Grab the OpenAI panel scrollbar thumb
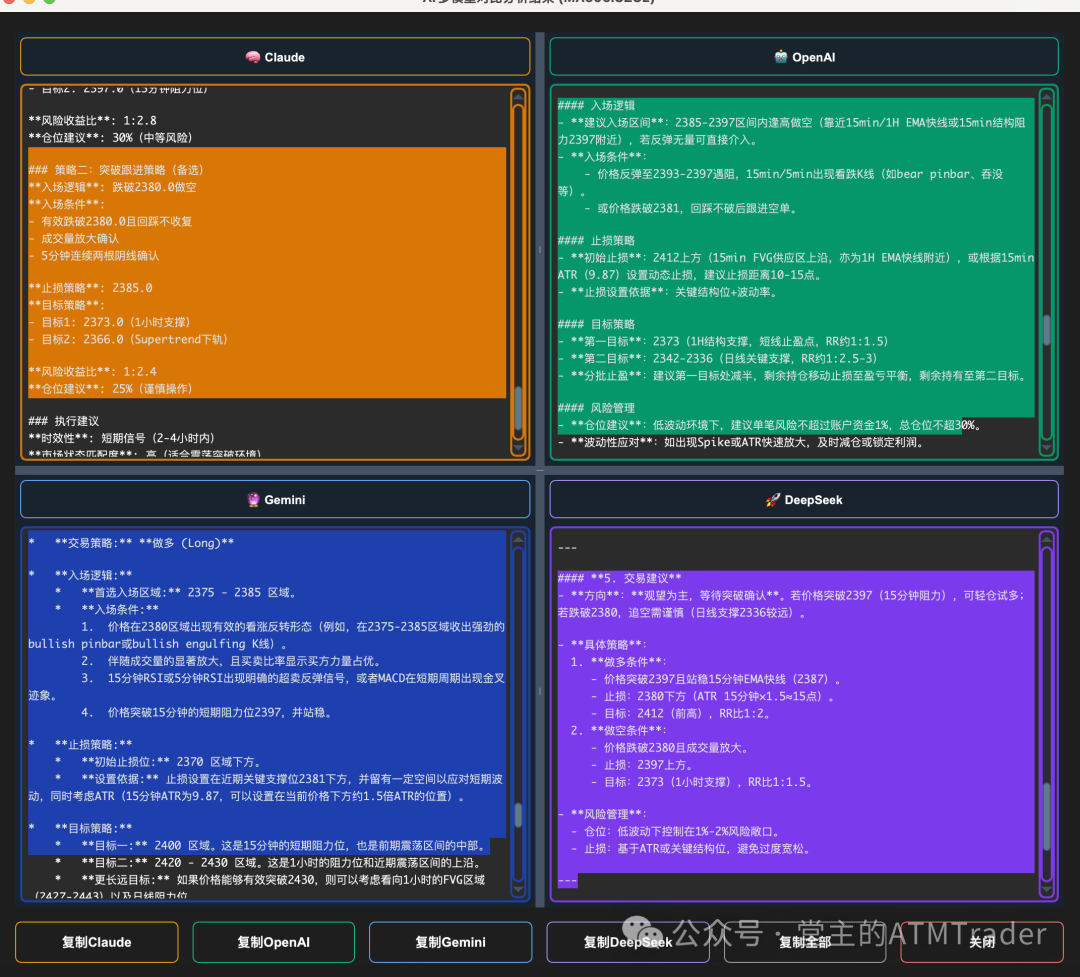This screenshot has height=977, width=1080. (x=1047, y=330)
